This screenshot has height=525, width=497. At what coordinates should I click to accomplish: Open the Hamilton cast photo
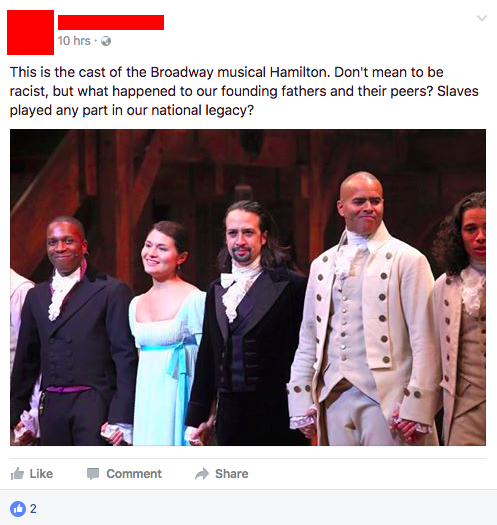(x=248, y=287)
